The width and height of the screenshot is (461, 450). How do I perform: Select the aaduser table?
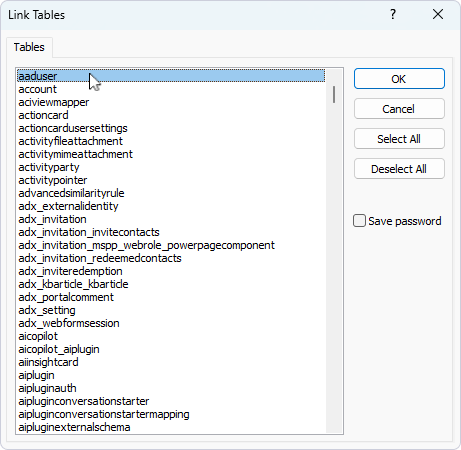point(171,76)
